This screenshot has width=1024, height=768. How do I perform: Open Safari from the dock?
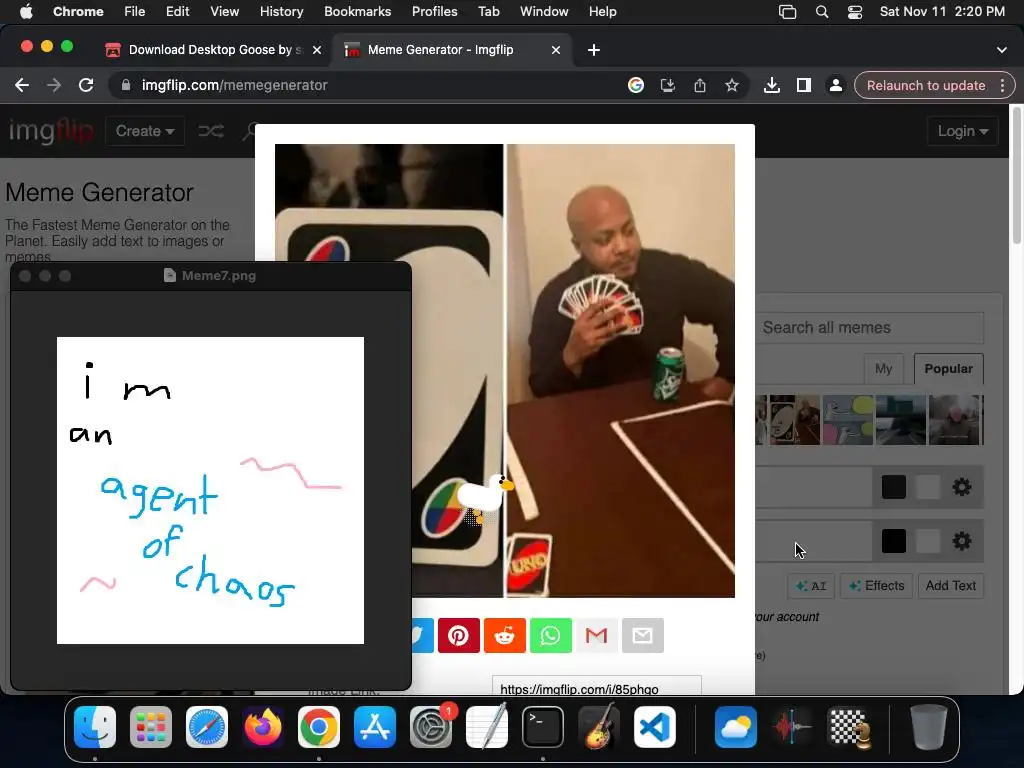207,727
